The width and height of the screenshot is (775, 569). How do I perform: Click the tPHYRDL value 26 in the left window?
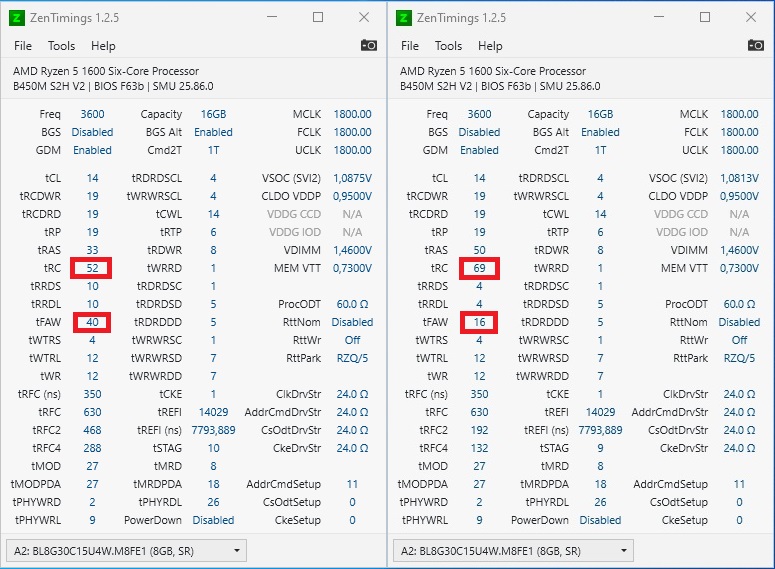(213, 502)
